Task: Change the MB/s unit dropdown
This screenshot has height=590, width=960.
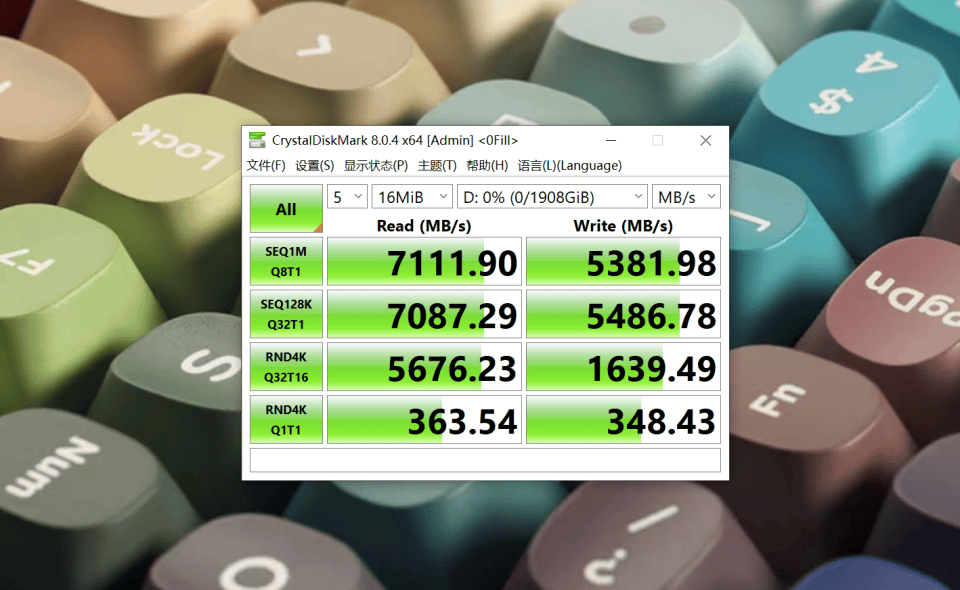Action: (686, 197)
